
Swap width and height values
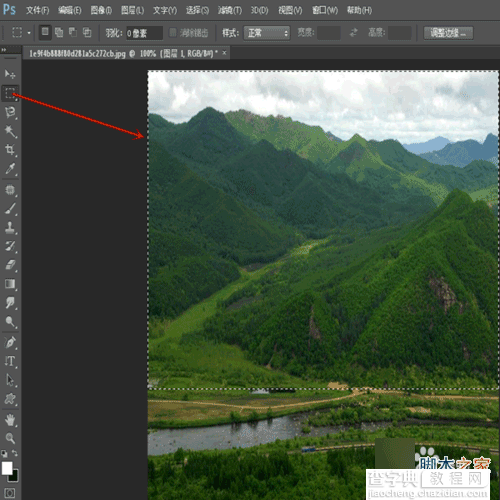click(x=353, y=32)
